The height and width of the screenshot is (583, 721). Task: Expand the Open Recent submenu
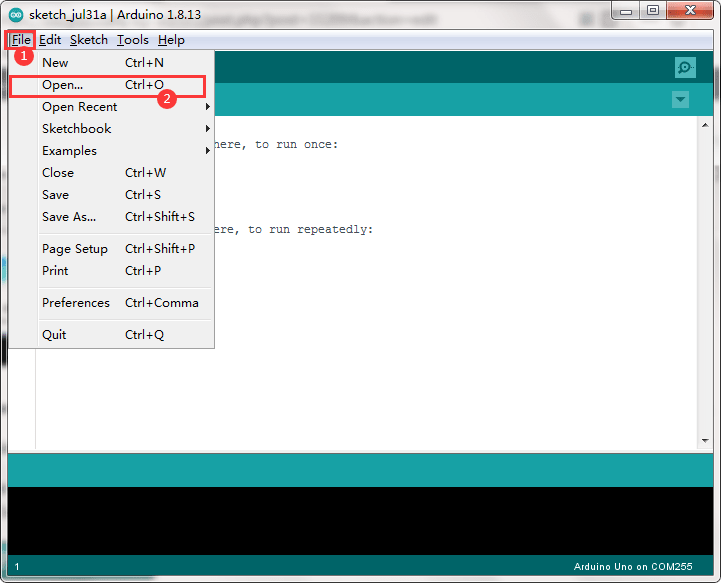111,107
